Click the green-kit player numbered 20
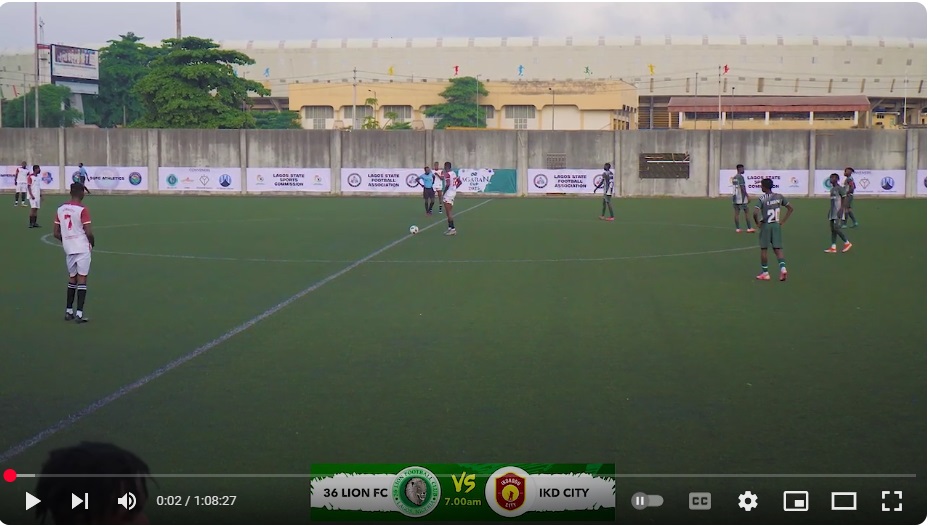The width and height of the screenshot is (929, 526). tap(773, 229)
